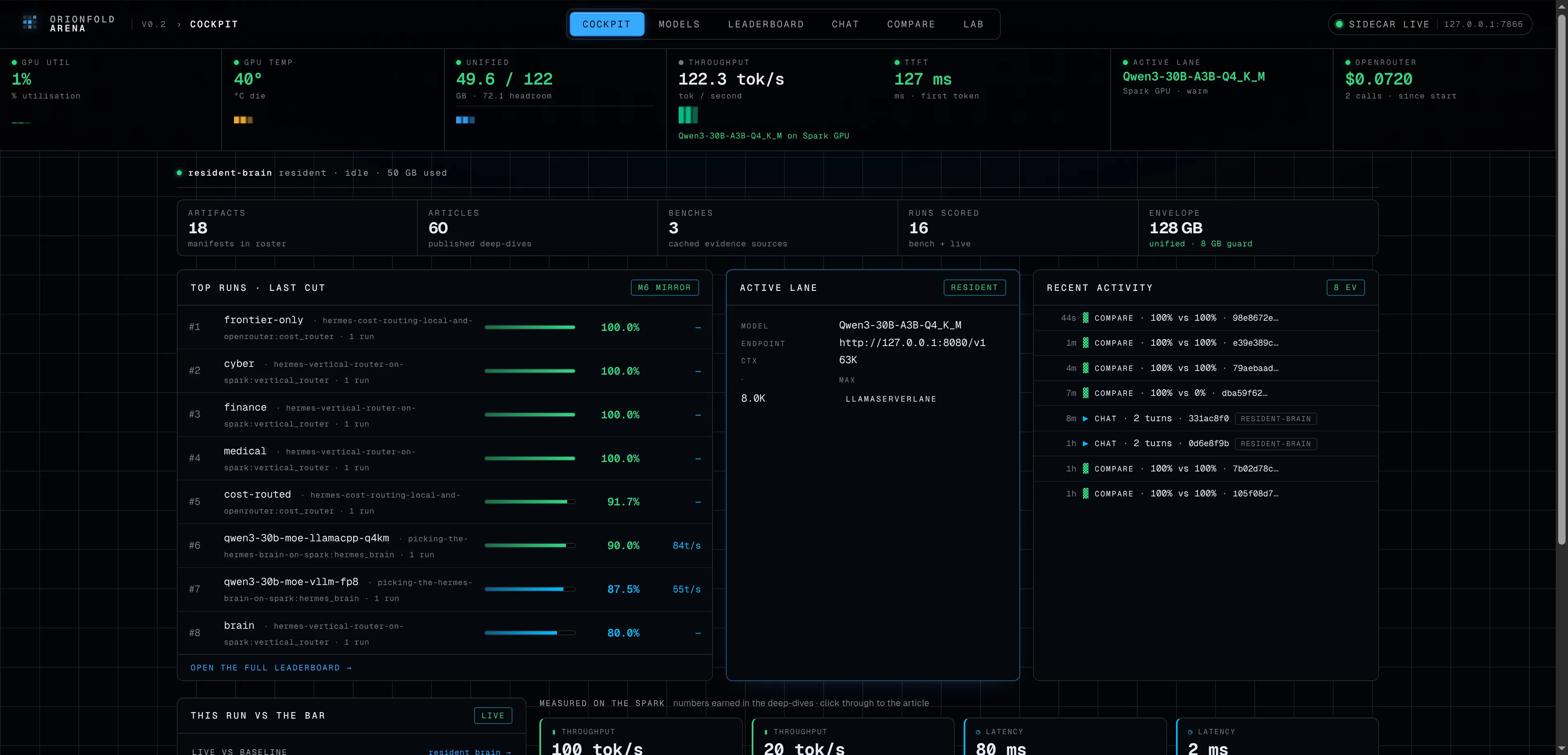
Task: Select the #2 cyber run row
Action: point(445,371)
